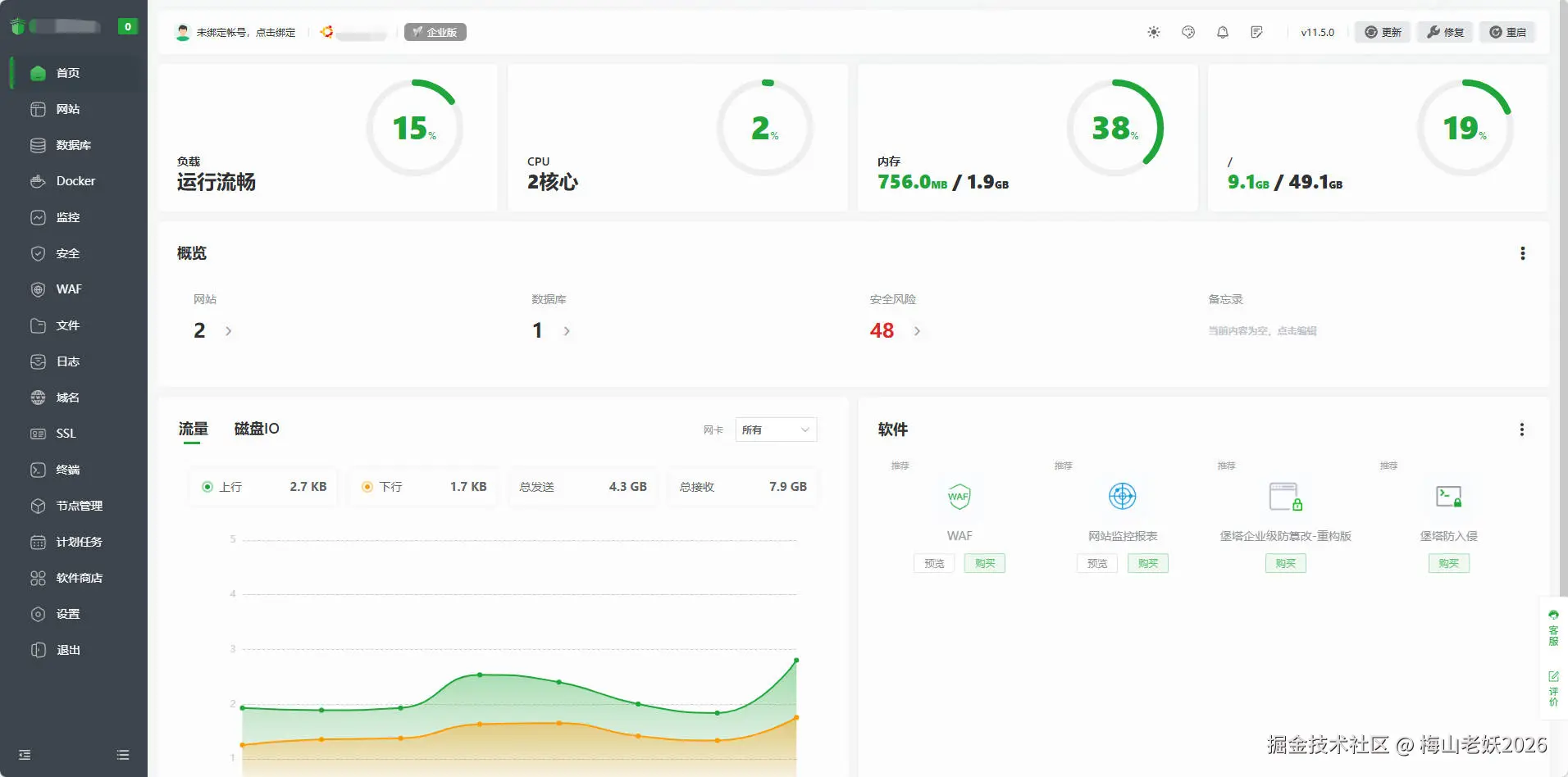Click the 网站 globe-window icon in sidebar
The height and width of the screenshot is (777, 1568).
38,109
